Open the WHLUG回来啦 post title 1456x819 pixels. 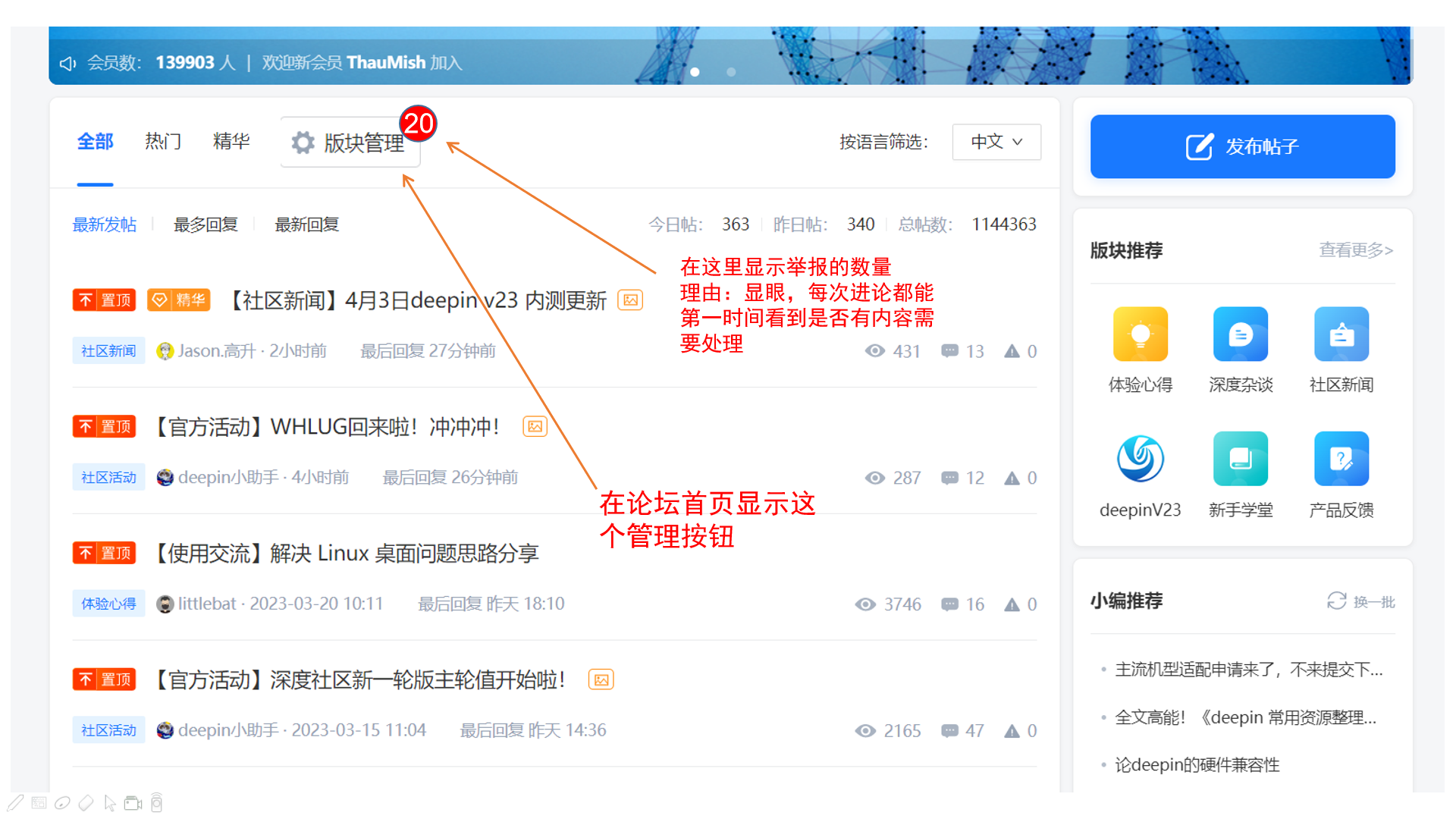click(326, 427)
